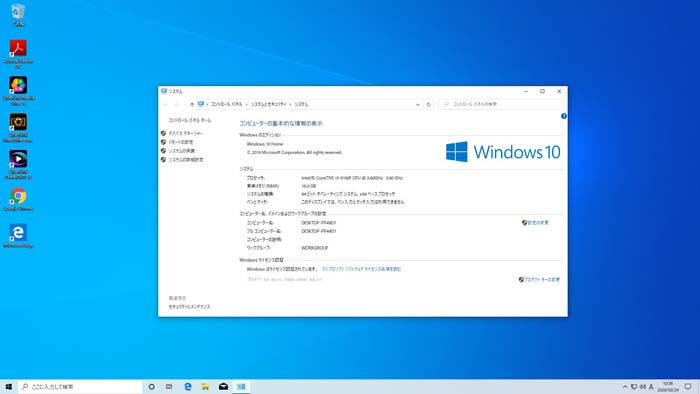Show hidden system tray icons
The width and height of the screenshot is (700, 394).
(x=625, y=386)
